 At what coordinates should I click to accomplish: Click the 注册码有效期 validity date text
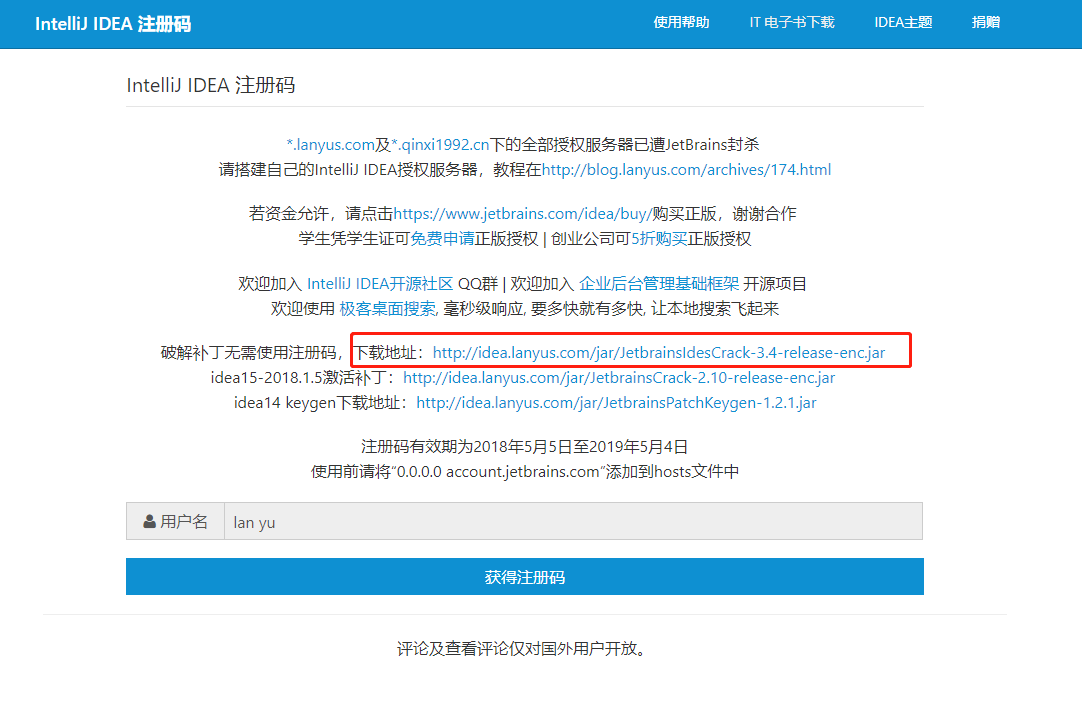tap(524, 447)
